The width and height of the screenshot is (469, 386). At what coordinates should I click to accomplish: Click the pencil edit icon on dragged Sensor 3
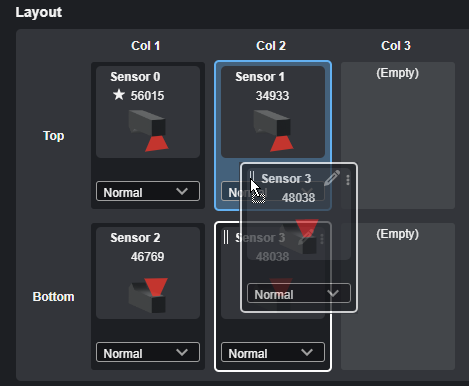click(x=332, y=178)
